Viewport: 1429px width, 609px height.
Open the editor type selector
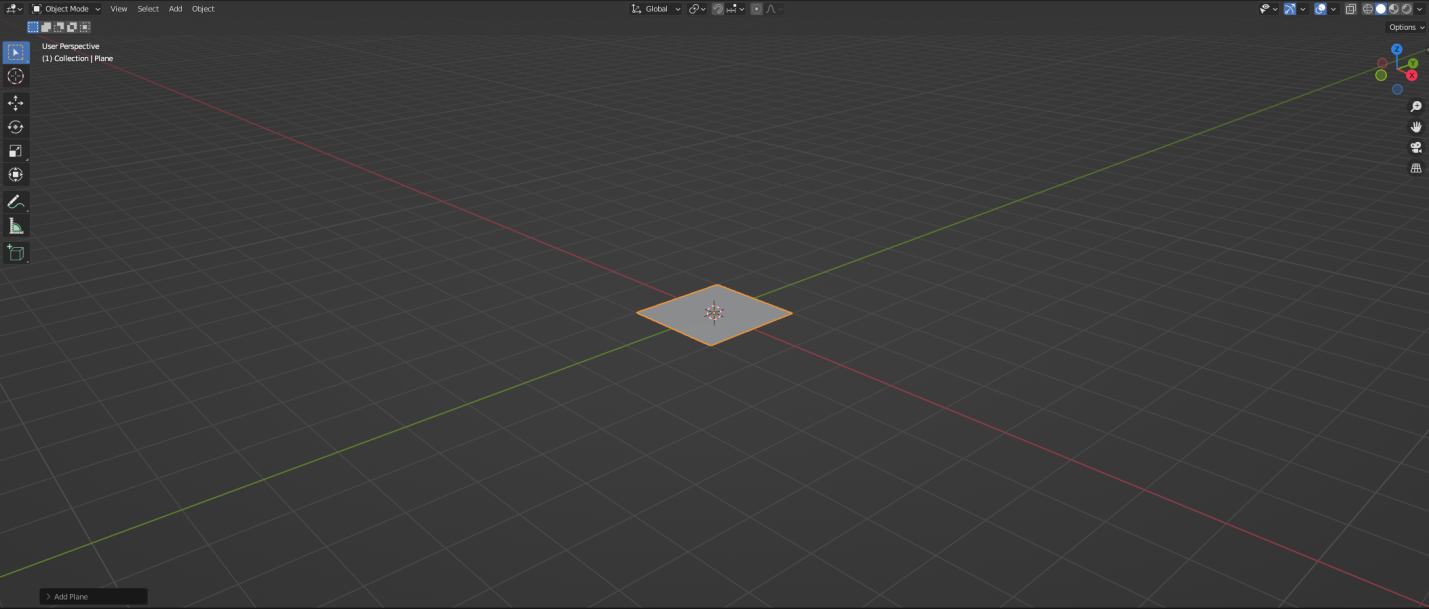coord(14,9)
